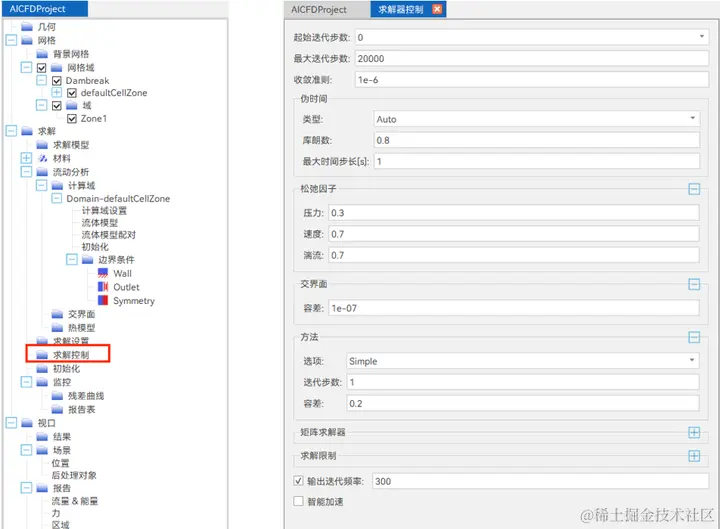Click the 结果 folder icon
Viewport: 720px width, 529px height.
[x=42, y=437]
